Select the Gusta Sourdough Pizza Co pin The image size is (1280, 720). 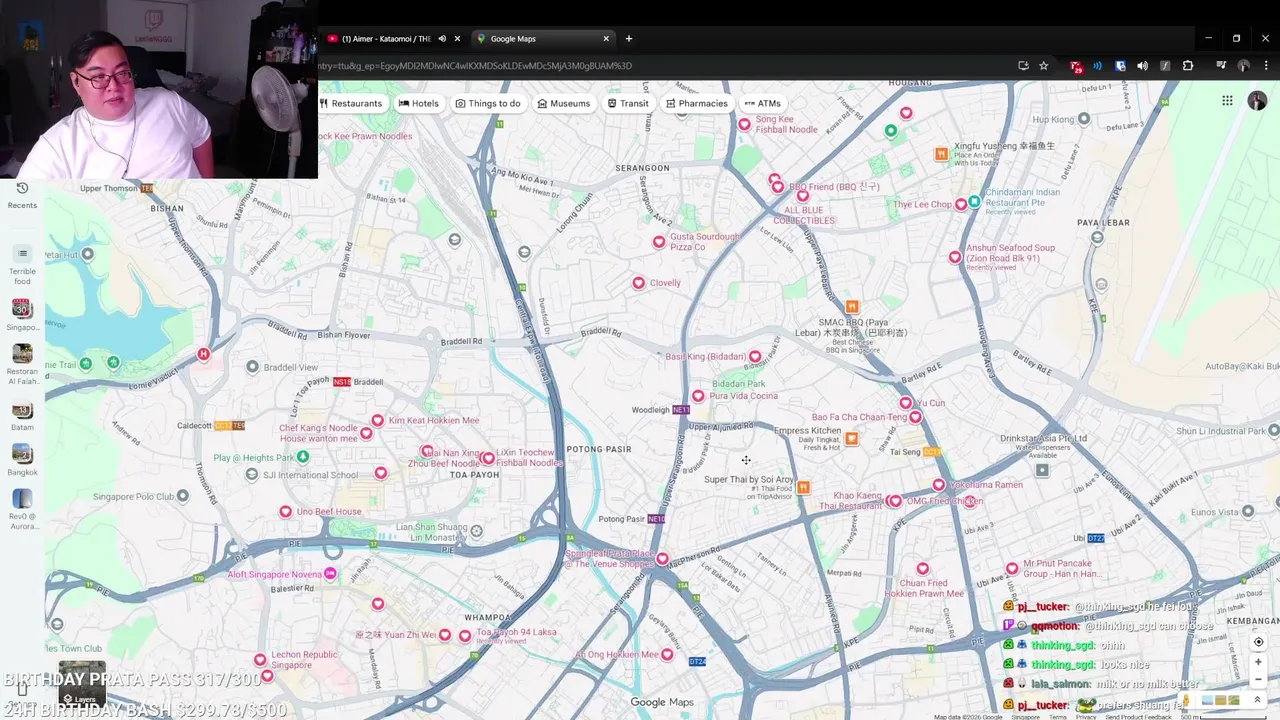tap(658, 242)
